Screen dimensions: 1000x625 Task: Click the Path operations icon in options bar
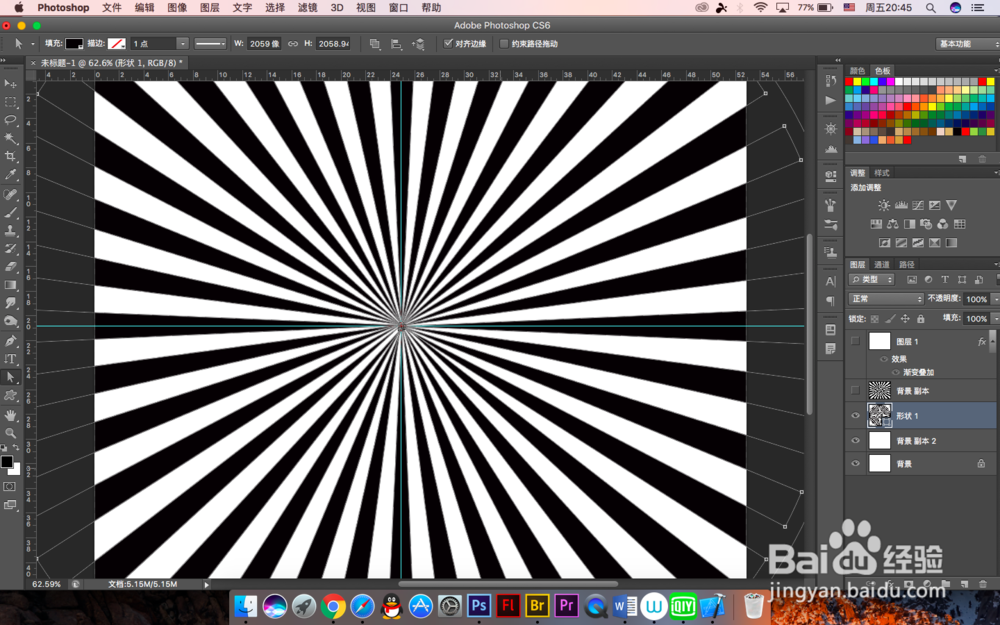point(375,44)
